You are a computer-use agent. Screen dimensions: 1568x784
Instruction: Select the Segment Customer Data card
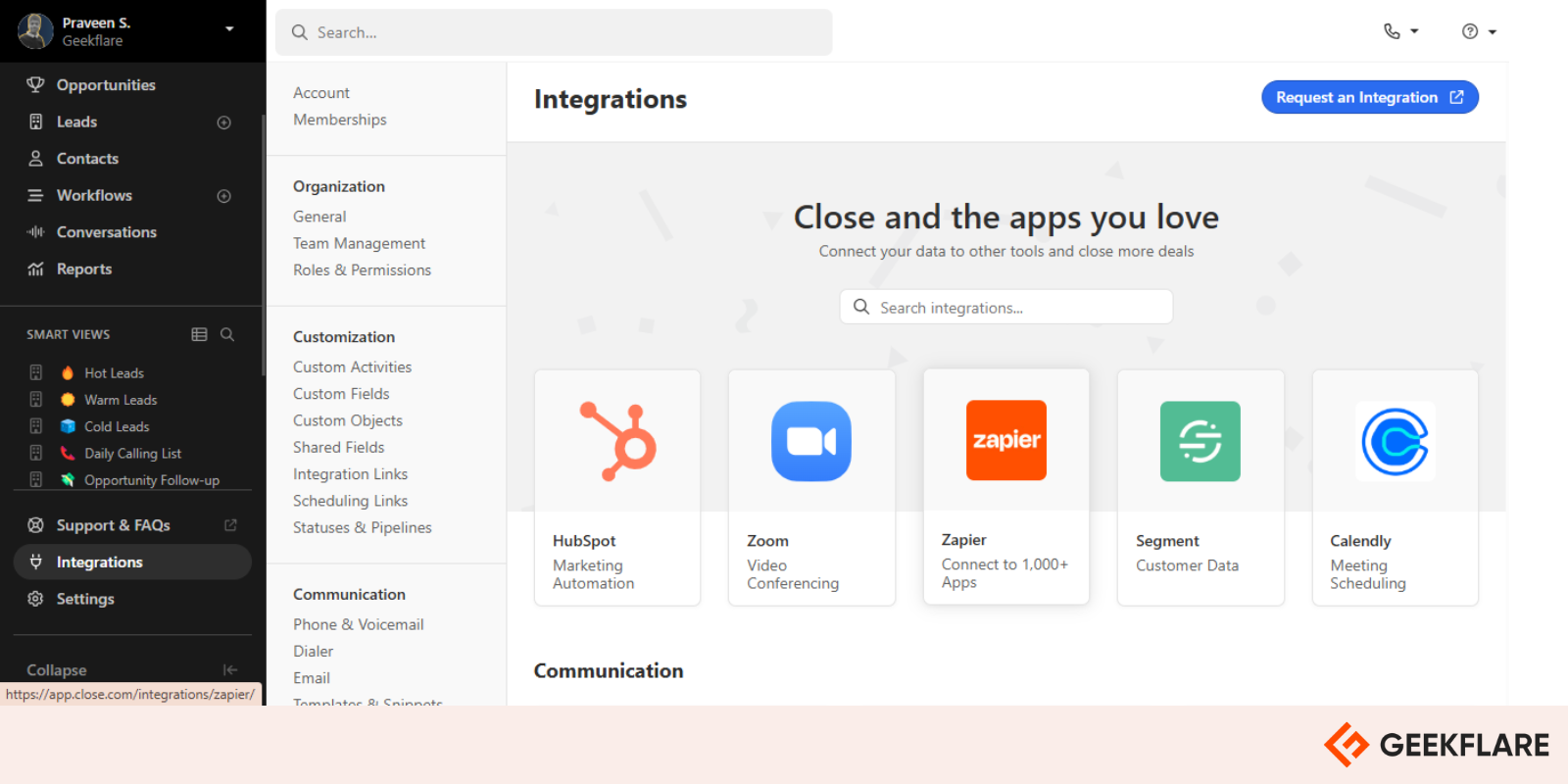coord(1200,487)
